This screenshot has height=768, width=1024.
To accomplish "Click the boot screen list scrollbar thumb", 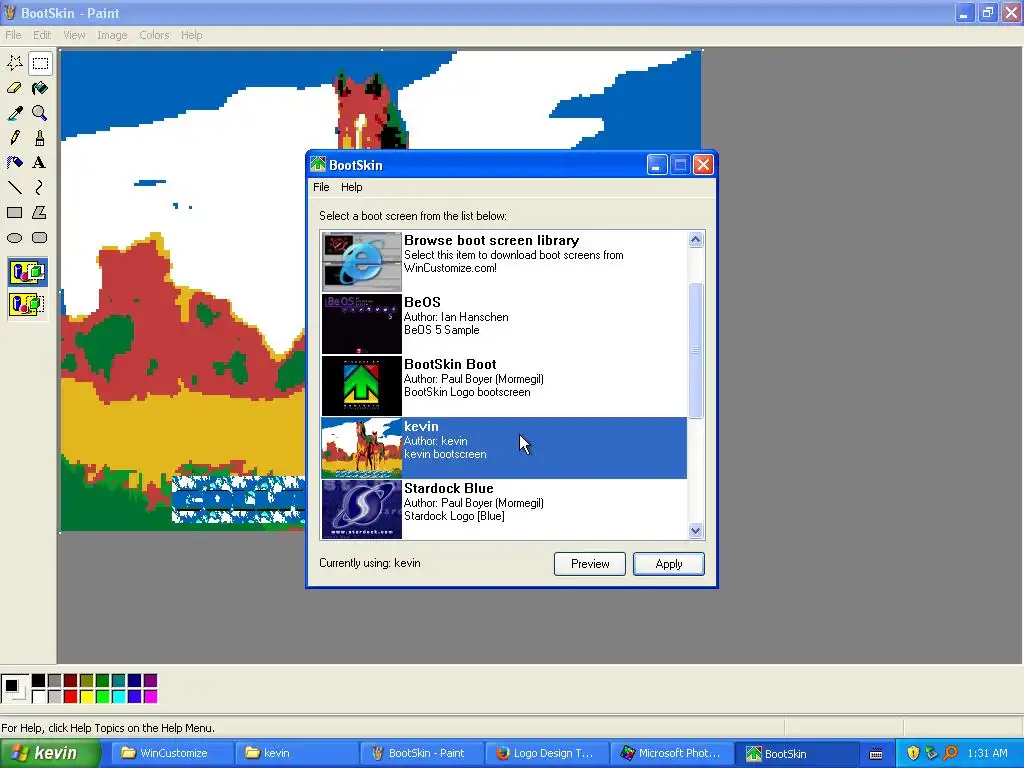I will pyautogui.click(x=696, y=350).
